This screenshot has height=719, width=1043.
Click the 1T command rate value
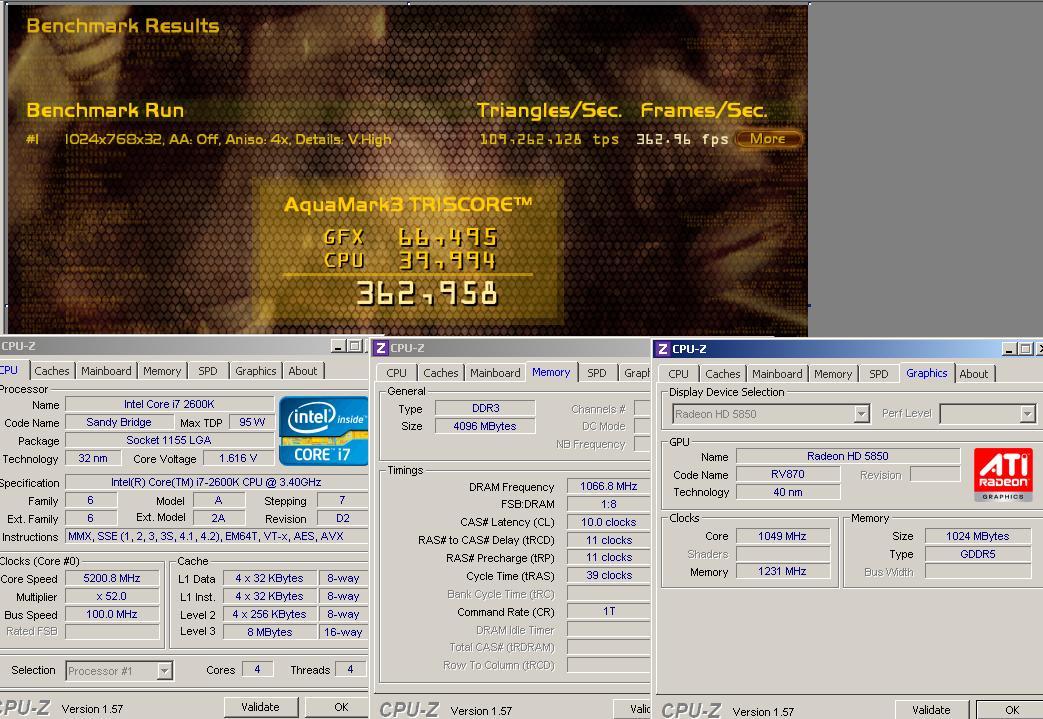[x=609, y=611]
